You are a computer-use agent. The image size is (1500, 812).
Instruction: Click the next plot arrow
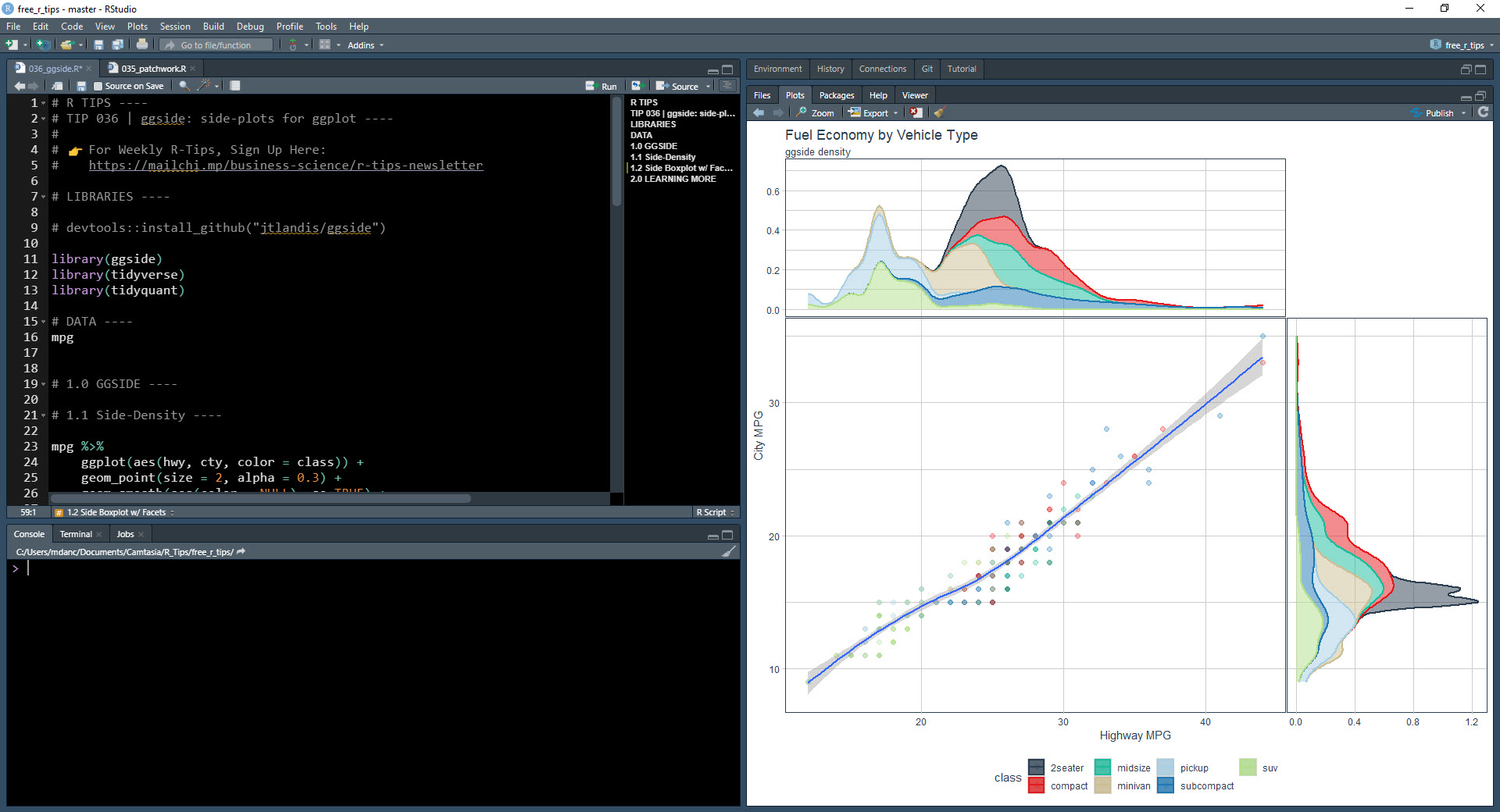tap(778, 112)
